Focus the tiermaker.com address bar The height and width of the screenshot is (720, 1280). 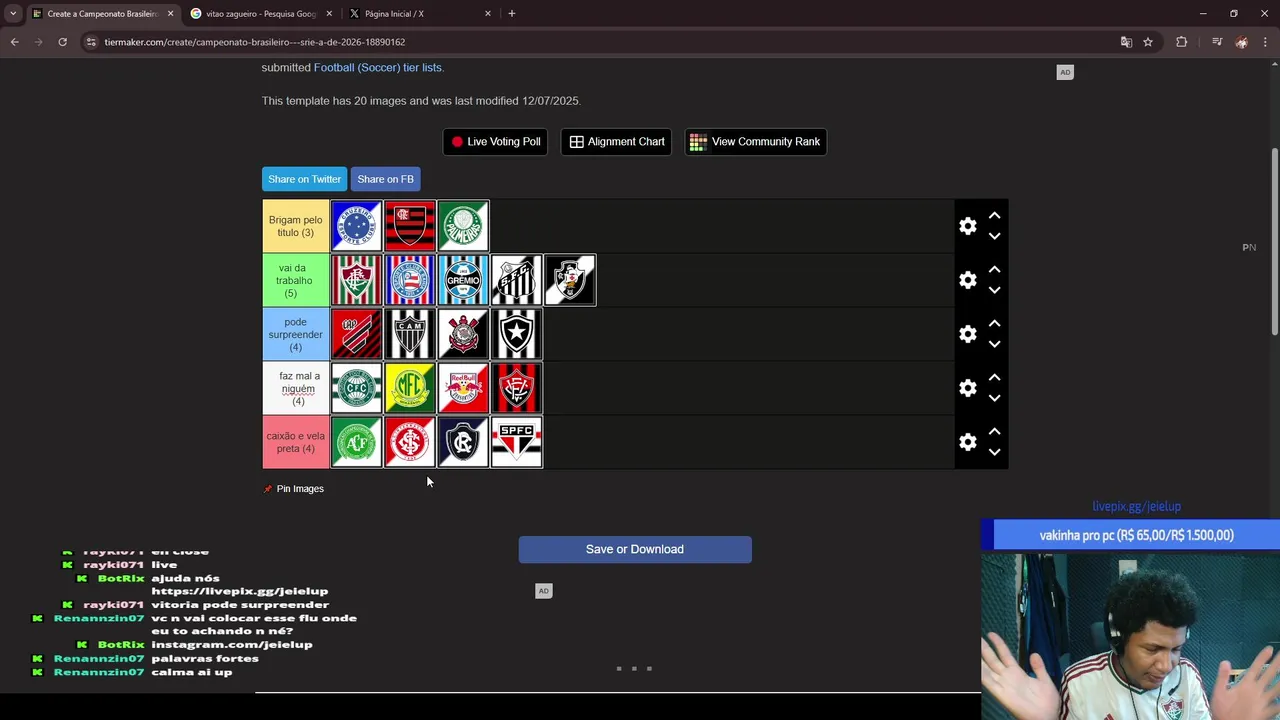tap(600, 42)
